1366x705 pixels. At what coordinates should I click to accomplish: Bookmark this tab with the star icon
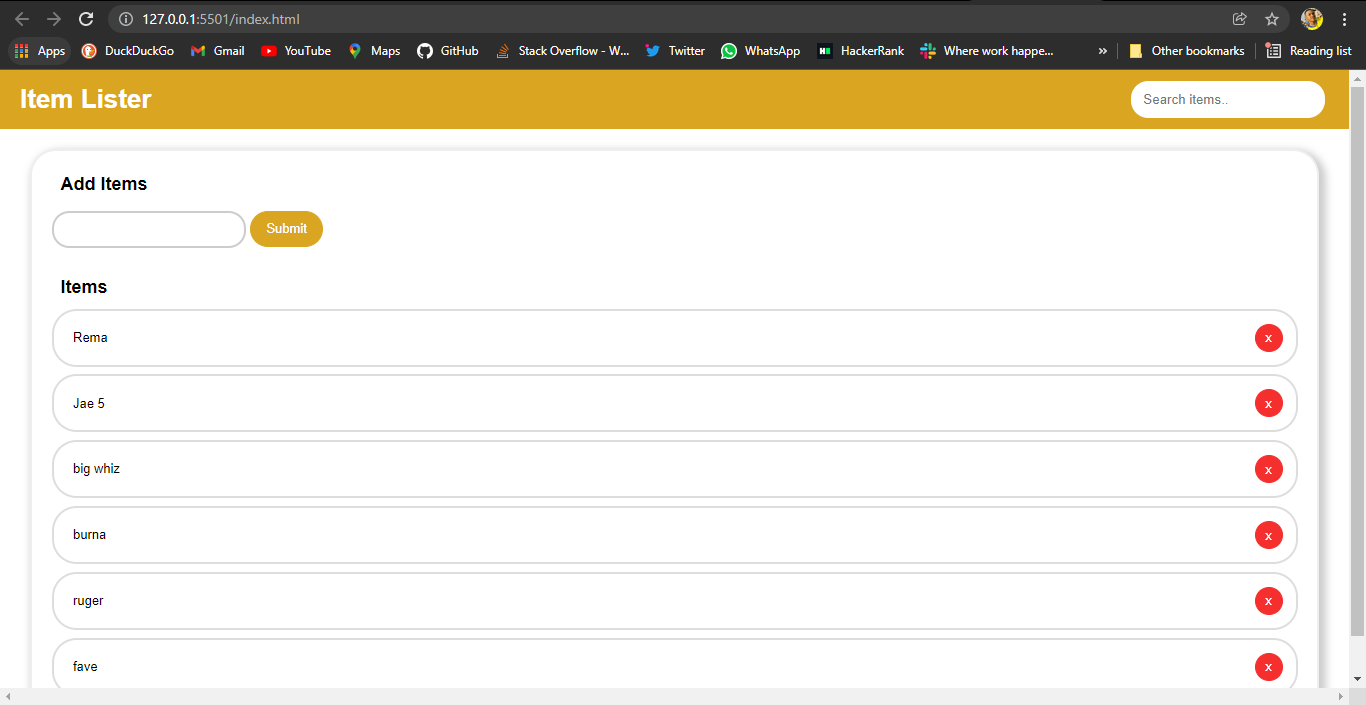[x=1272, y=19]
